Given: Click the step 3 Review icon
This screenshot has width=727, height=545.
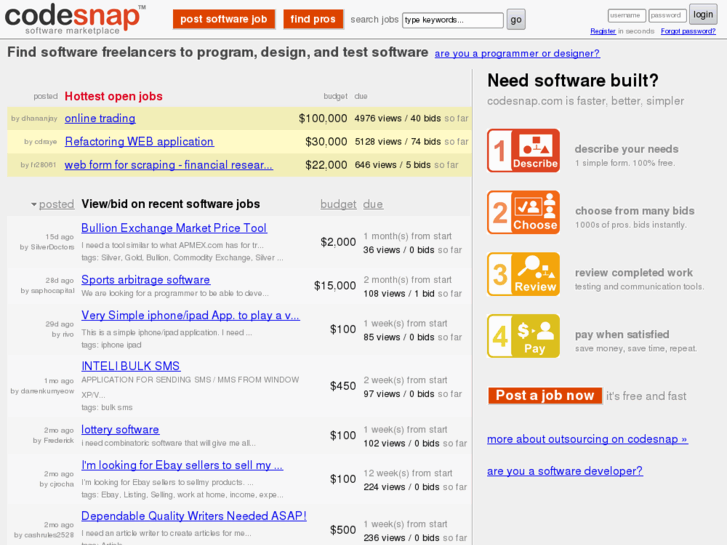Looking at the screenshot, I should pos(523,274).
